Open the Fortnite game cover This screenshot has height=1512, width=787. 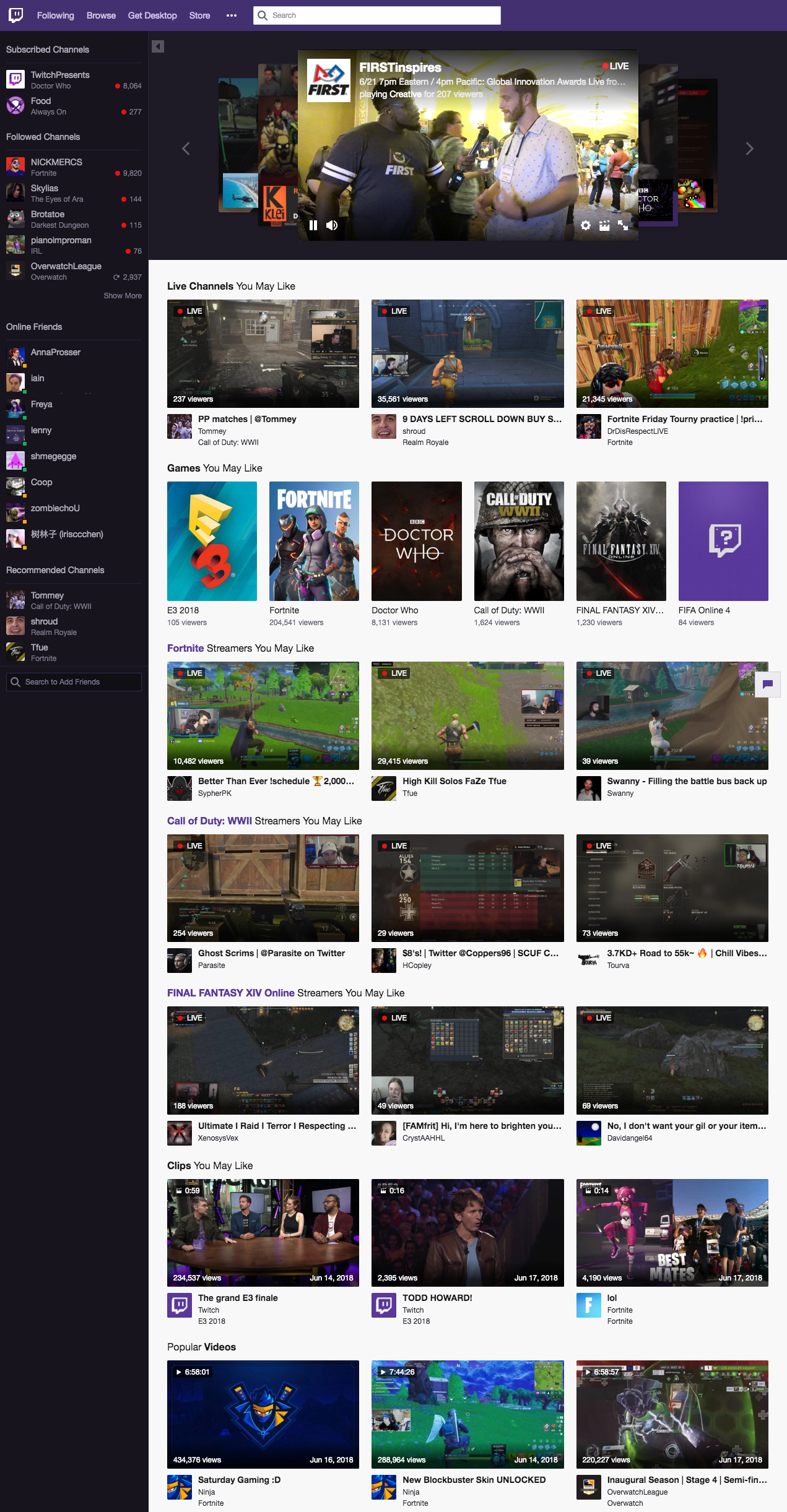pyautogui.click(x=314, y=541)
